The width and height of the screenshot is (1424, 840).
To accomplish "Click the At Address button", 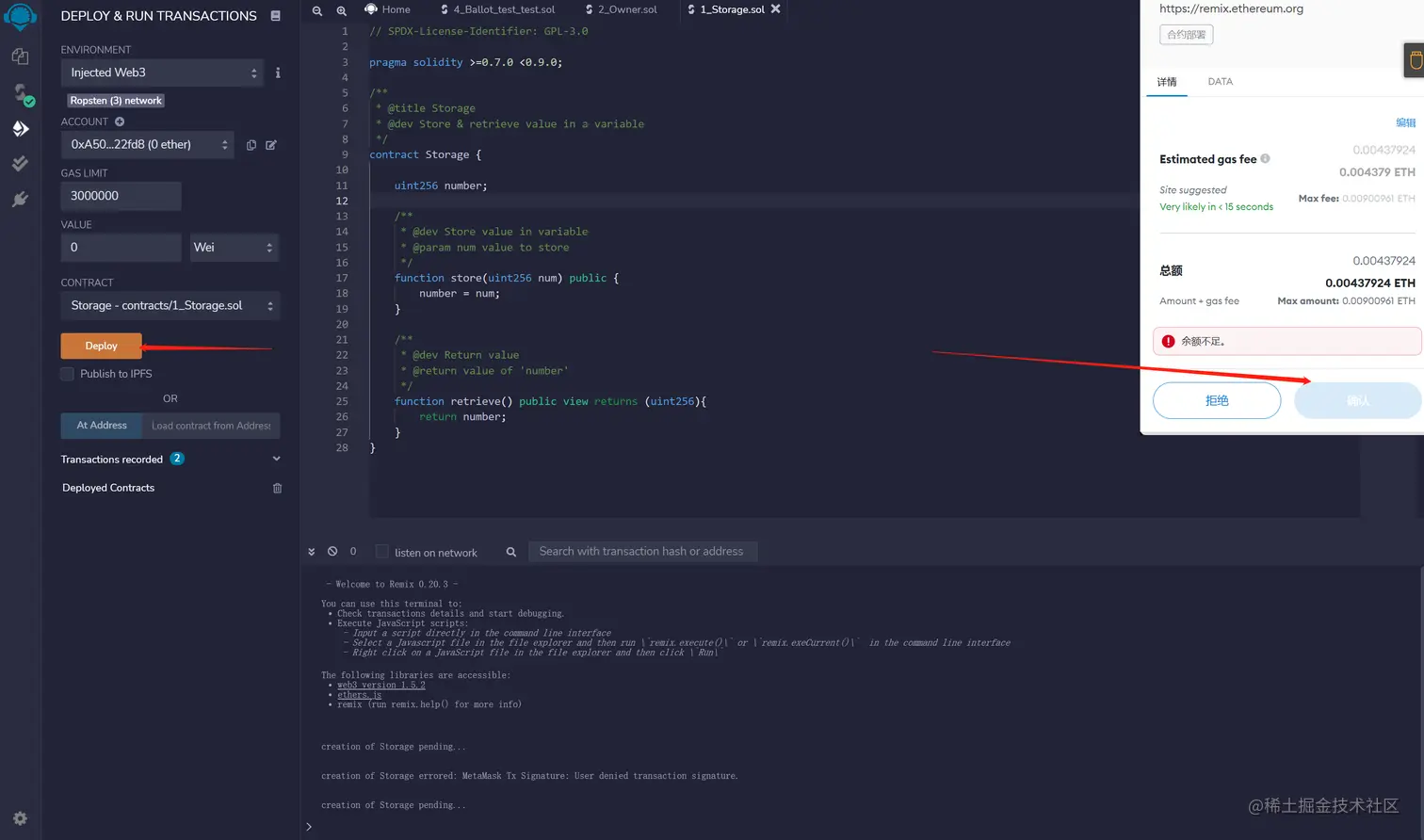I will coord(102,426).
